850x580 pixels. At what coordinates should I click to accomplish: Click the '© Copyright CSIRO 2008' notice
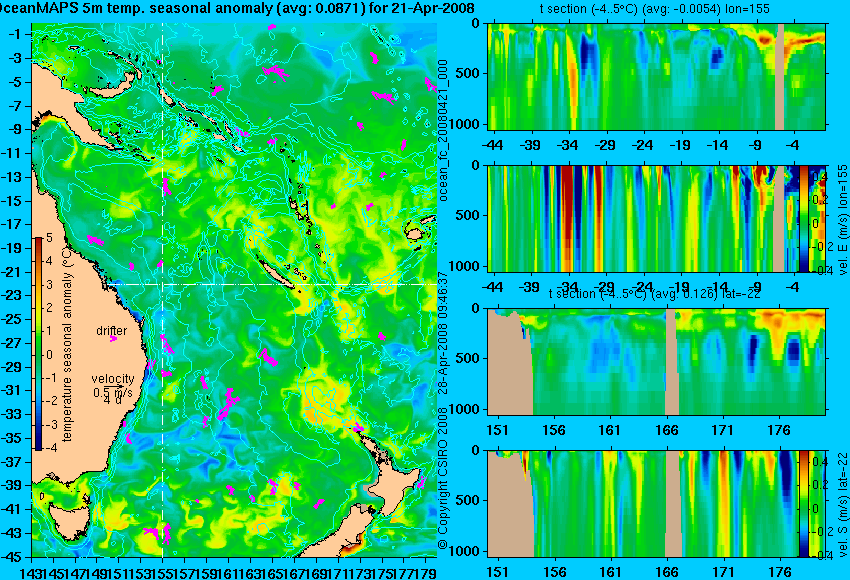pyautogui.click(x=443, y=479)
